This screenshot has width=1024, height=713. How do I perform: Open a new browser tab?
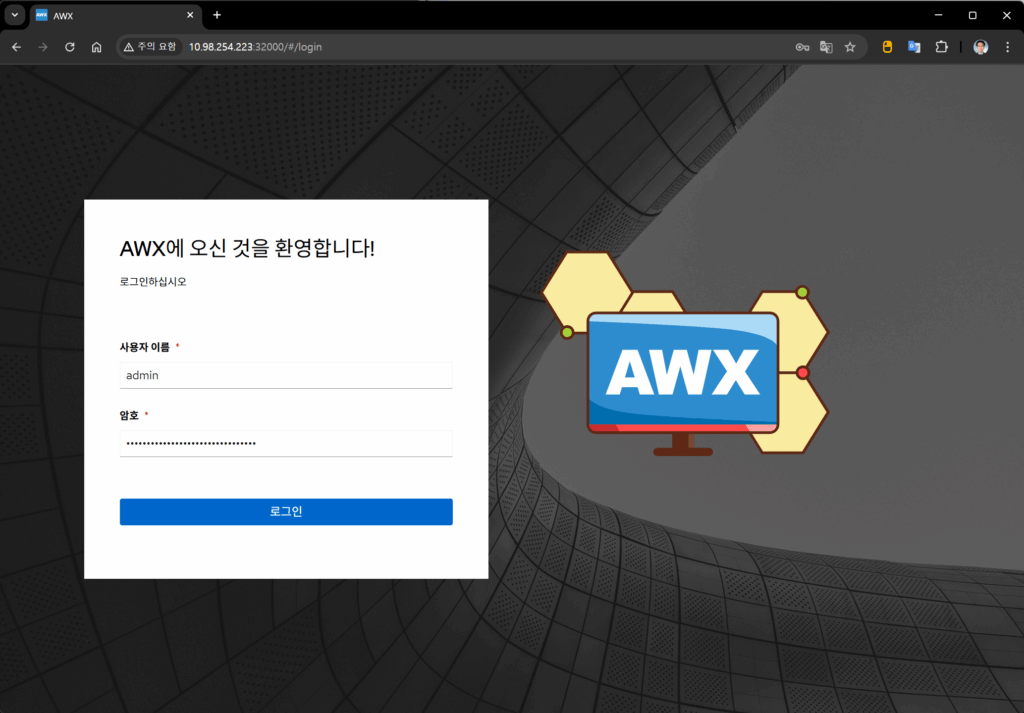(x=217, y=15)
